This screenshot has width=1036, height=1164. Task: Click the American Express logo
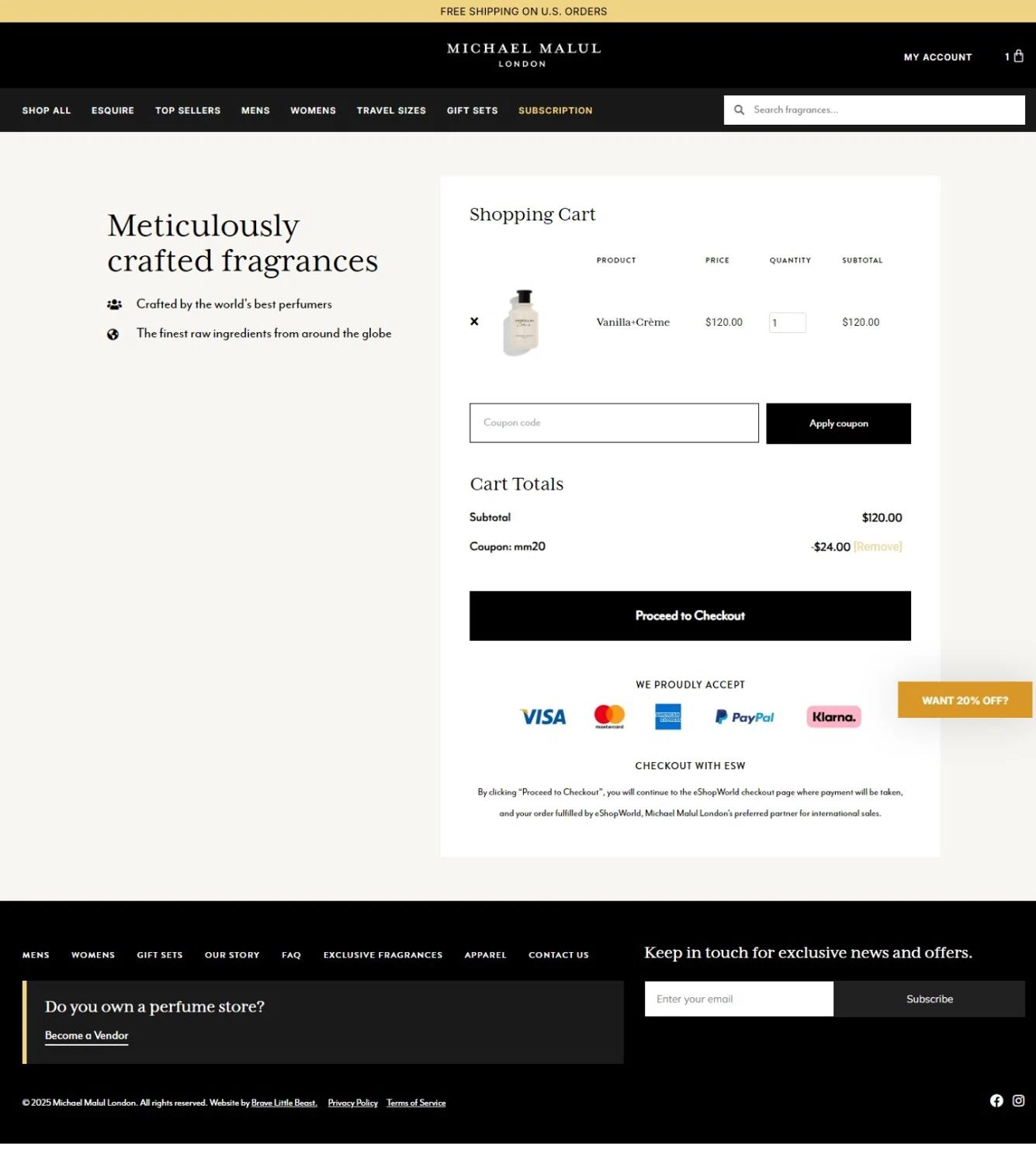point(668,717)
